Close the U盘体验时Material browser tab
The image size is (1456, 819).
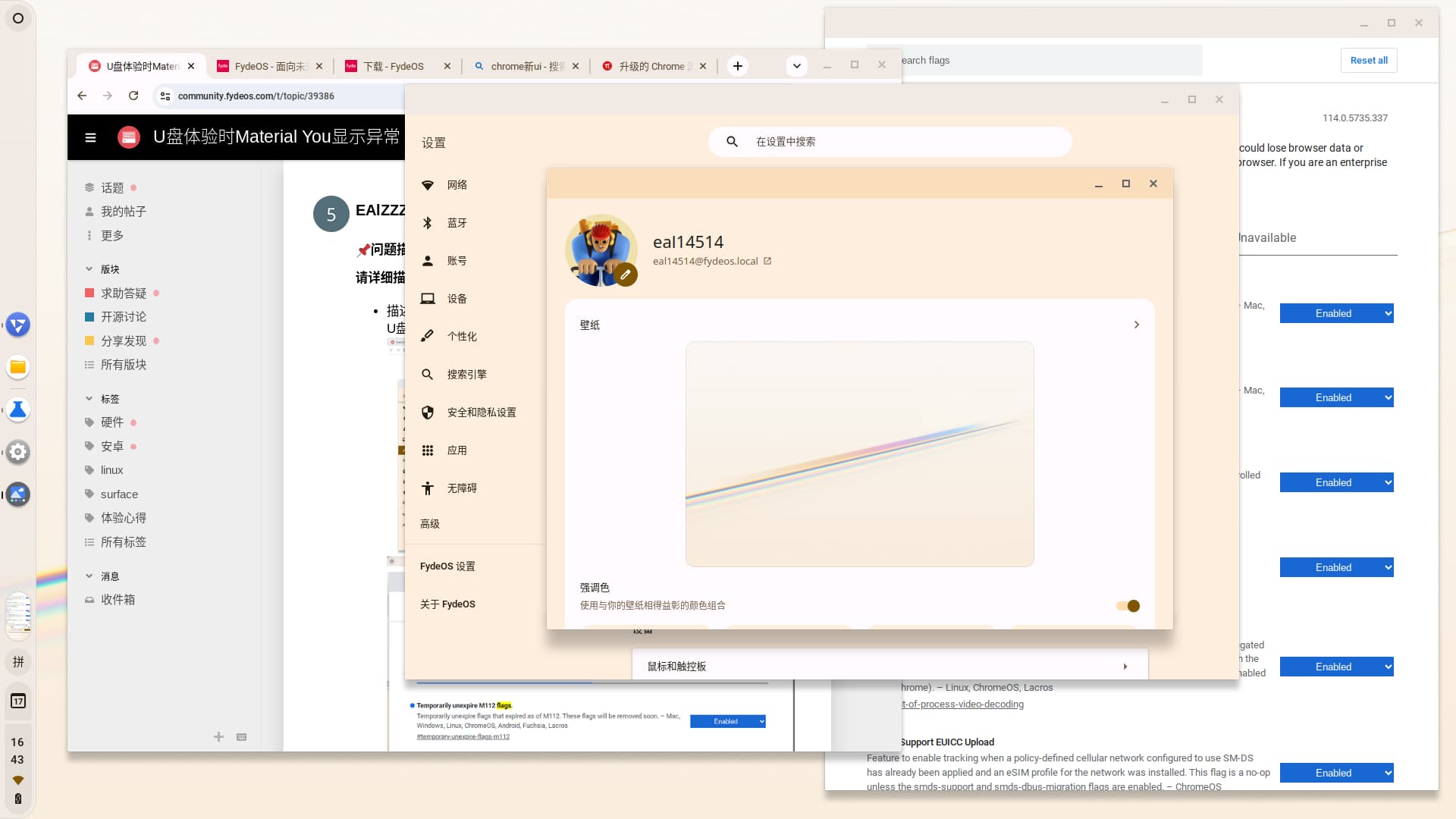(x=191, y=66)
